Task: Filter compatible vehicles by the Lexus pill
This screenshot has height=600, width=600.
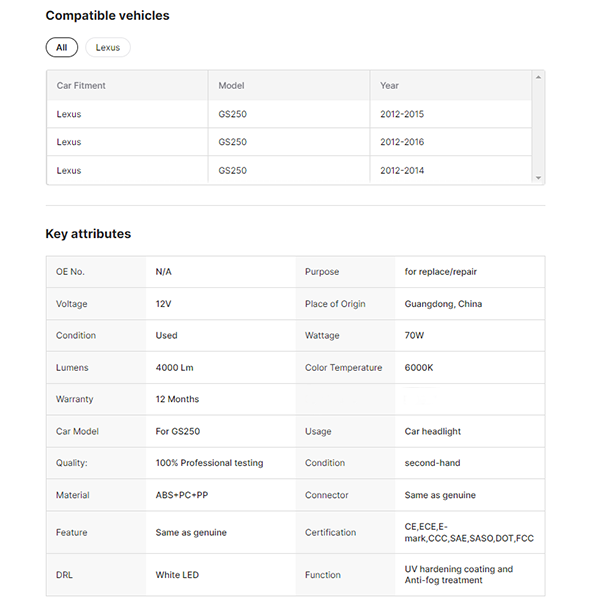Action: click(x=107, y=47)
